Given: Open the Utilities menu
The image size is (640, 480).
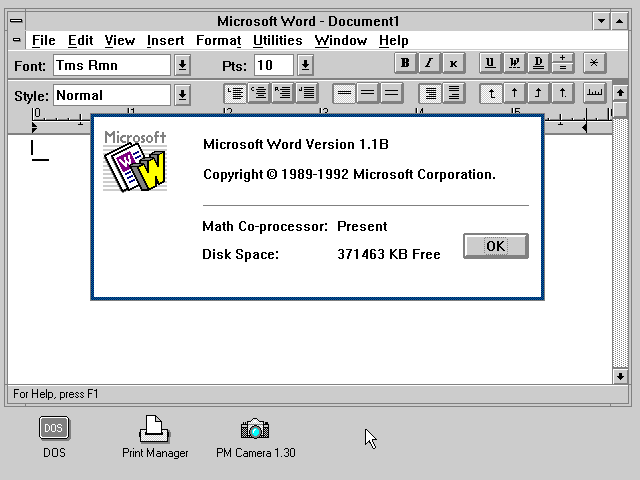Looking at the screenshot, I should pos(278,40).
